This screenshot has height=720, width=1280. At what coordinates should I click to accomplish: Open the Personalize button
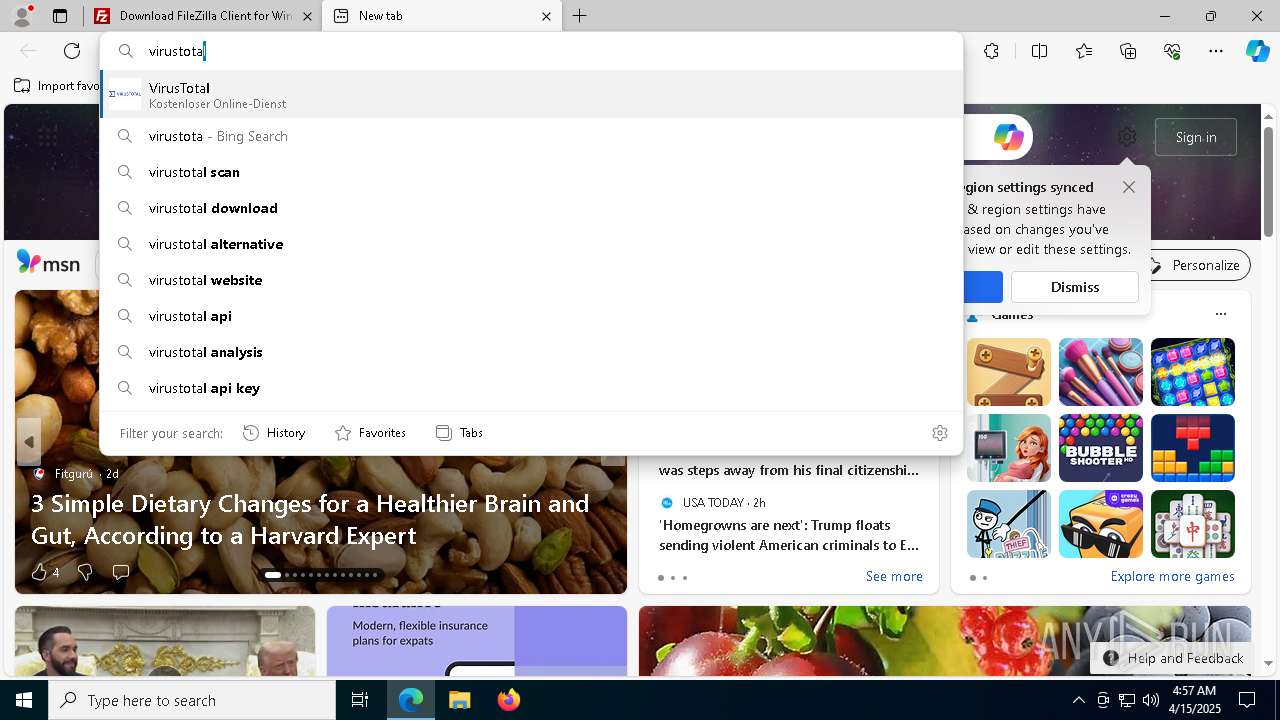(1194, 265)
